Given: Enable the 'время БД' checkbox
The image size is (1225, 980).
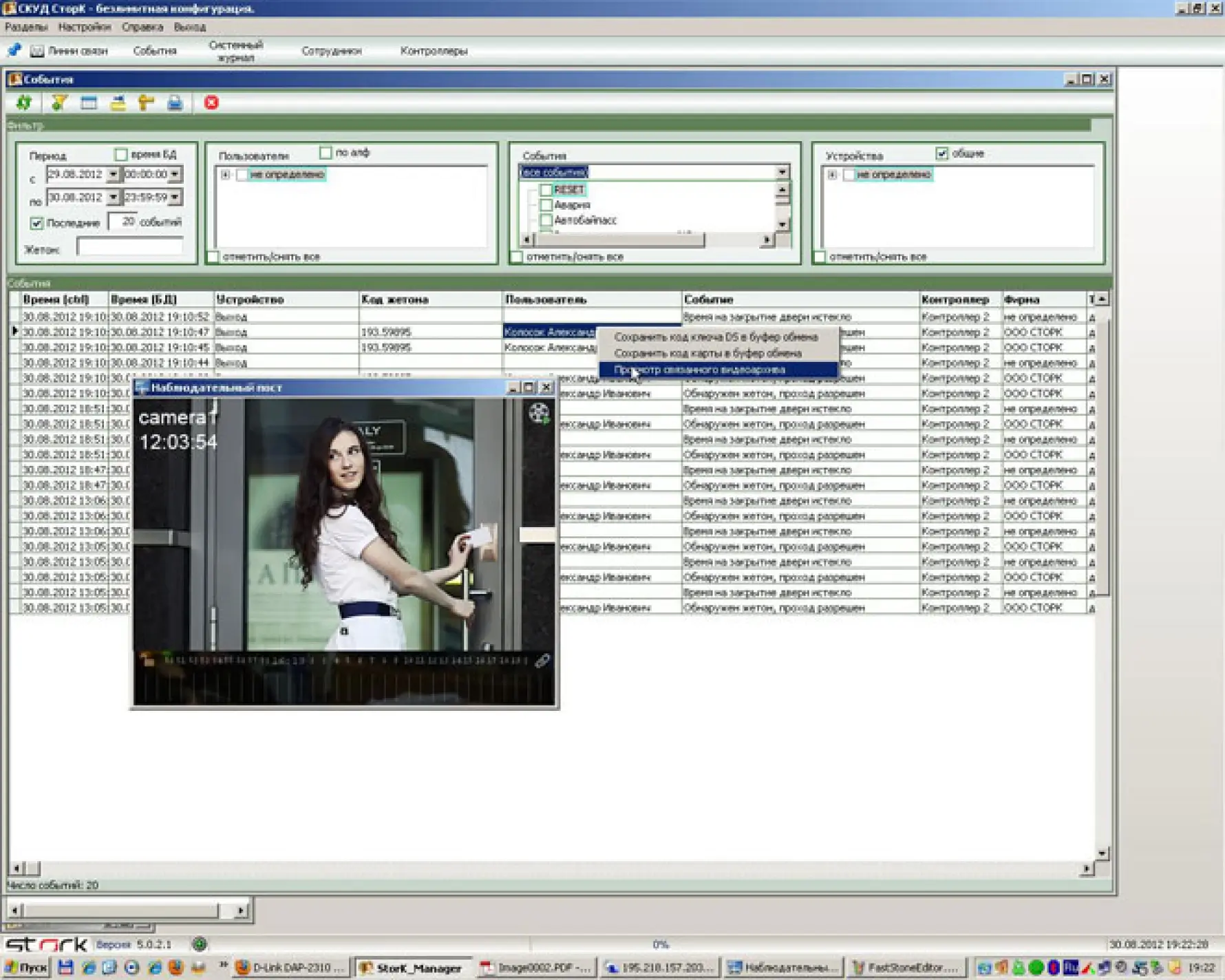Looking at the screenshot, I should point(121,154).
